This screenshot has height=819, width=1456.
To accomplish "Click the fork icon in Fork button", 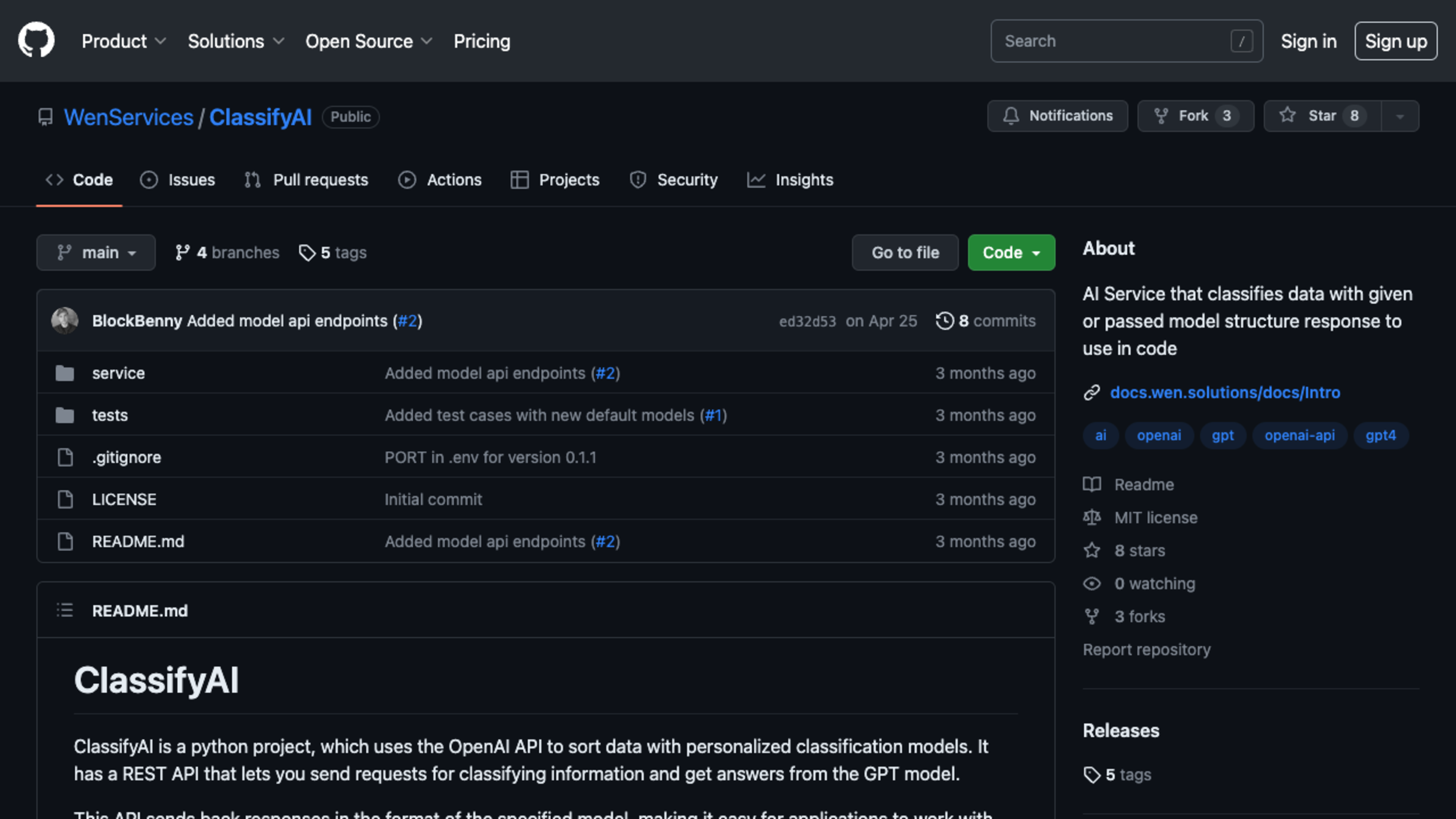I will [x=1161, y=116].
